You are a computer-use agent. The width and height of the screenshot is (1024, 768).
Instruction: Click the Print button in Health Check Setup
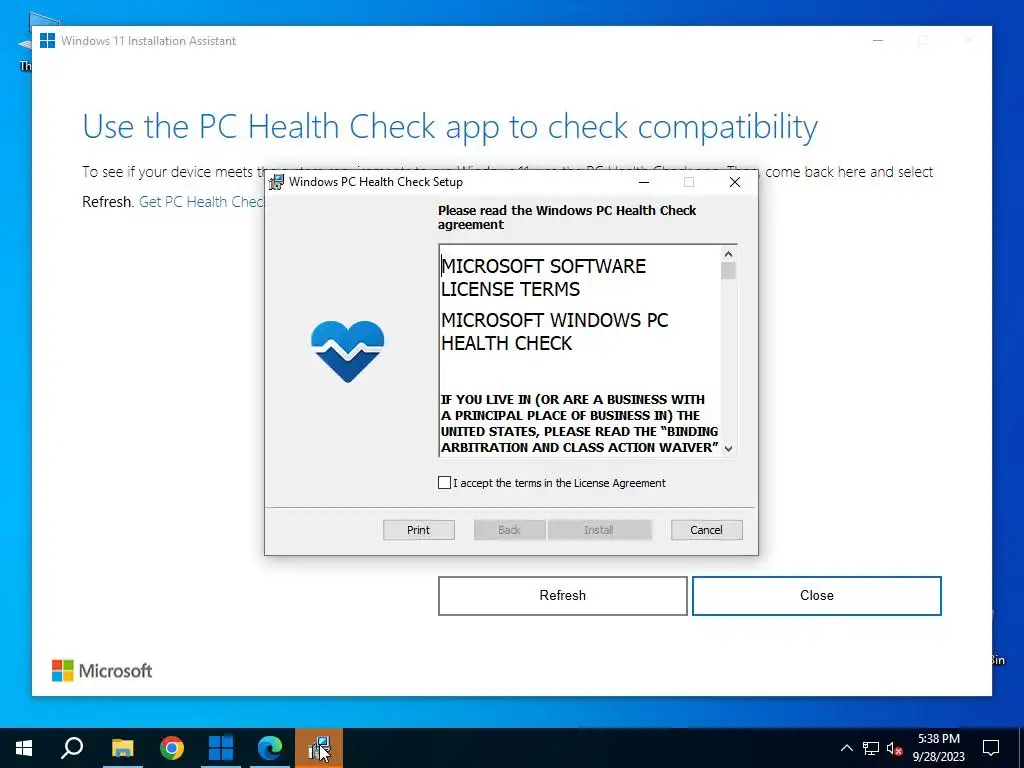[x=419, y=530]
